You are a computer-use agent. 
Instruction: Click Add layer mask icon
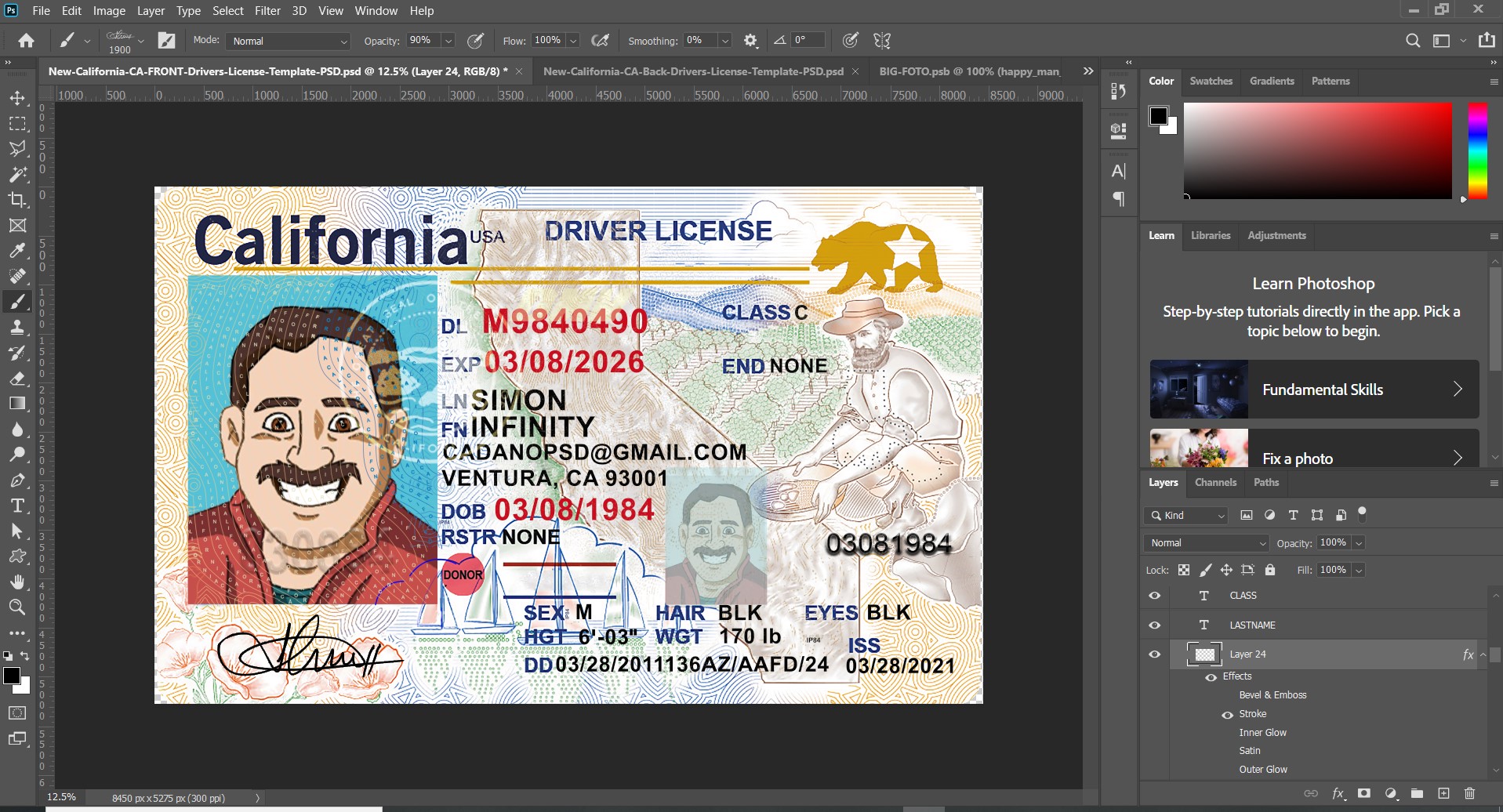pyautogui.click(x=1364, y=794)
